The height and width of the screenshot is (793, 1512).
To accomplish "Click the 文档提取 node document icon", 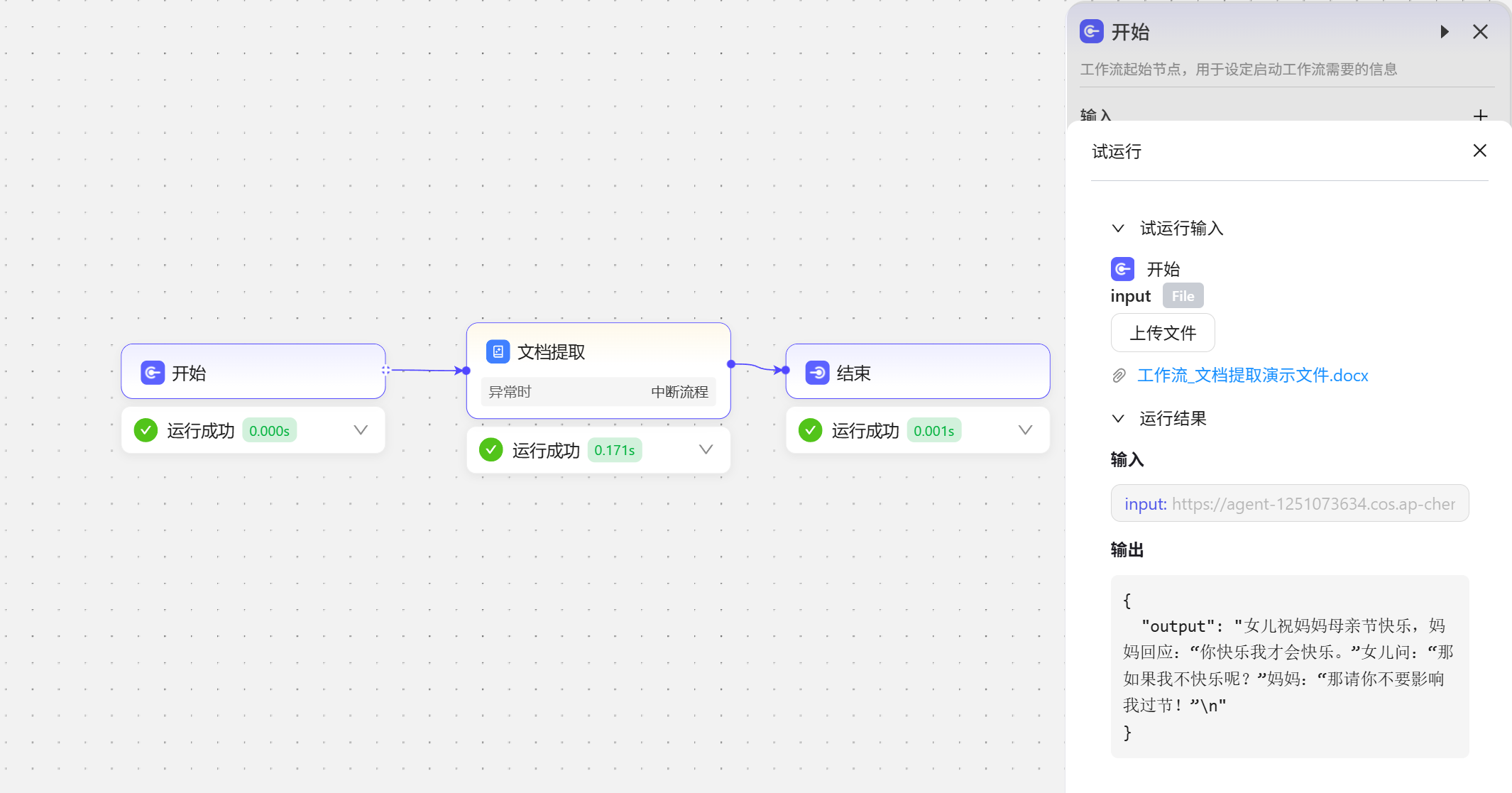I will click(498, 351).
